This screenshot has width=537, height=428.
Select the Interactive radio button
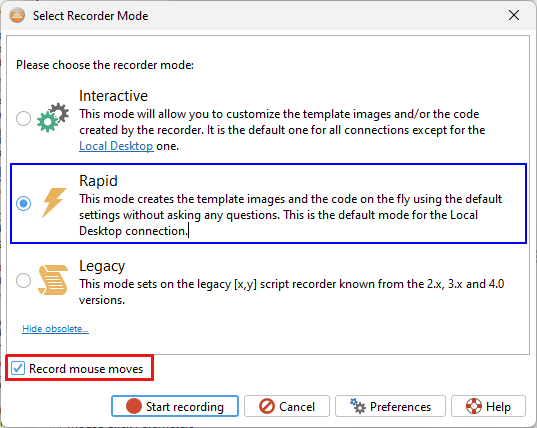tap(24, 118)
